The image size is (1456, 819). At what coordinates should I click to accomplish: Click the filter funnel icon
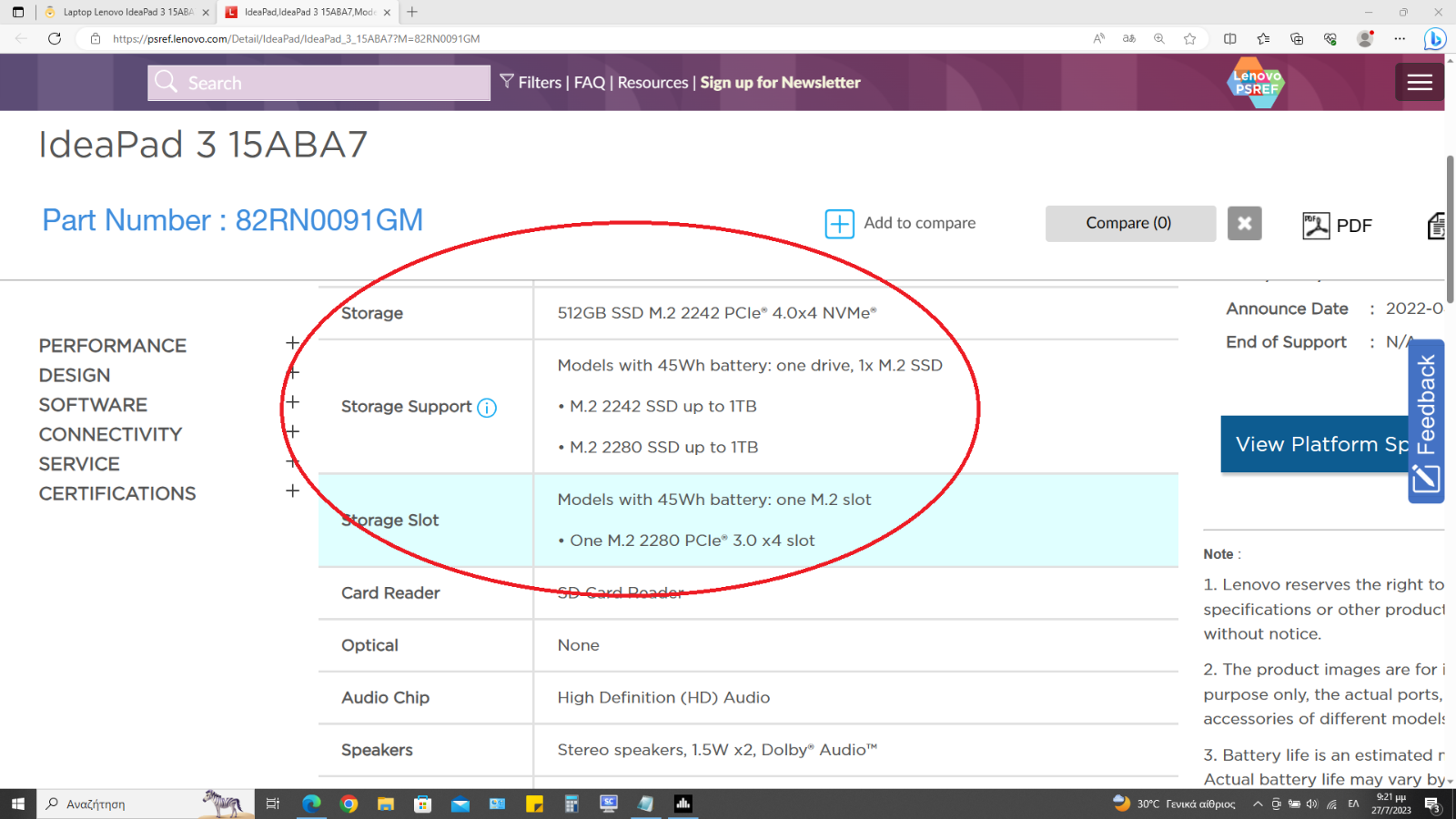(507, 81)
